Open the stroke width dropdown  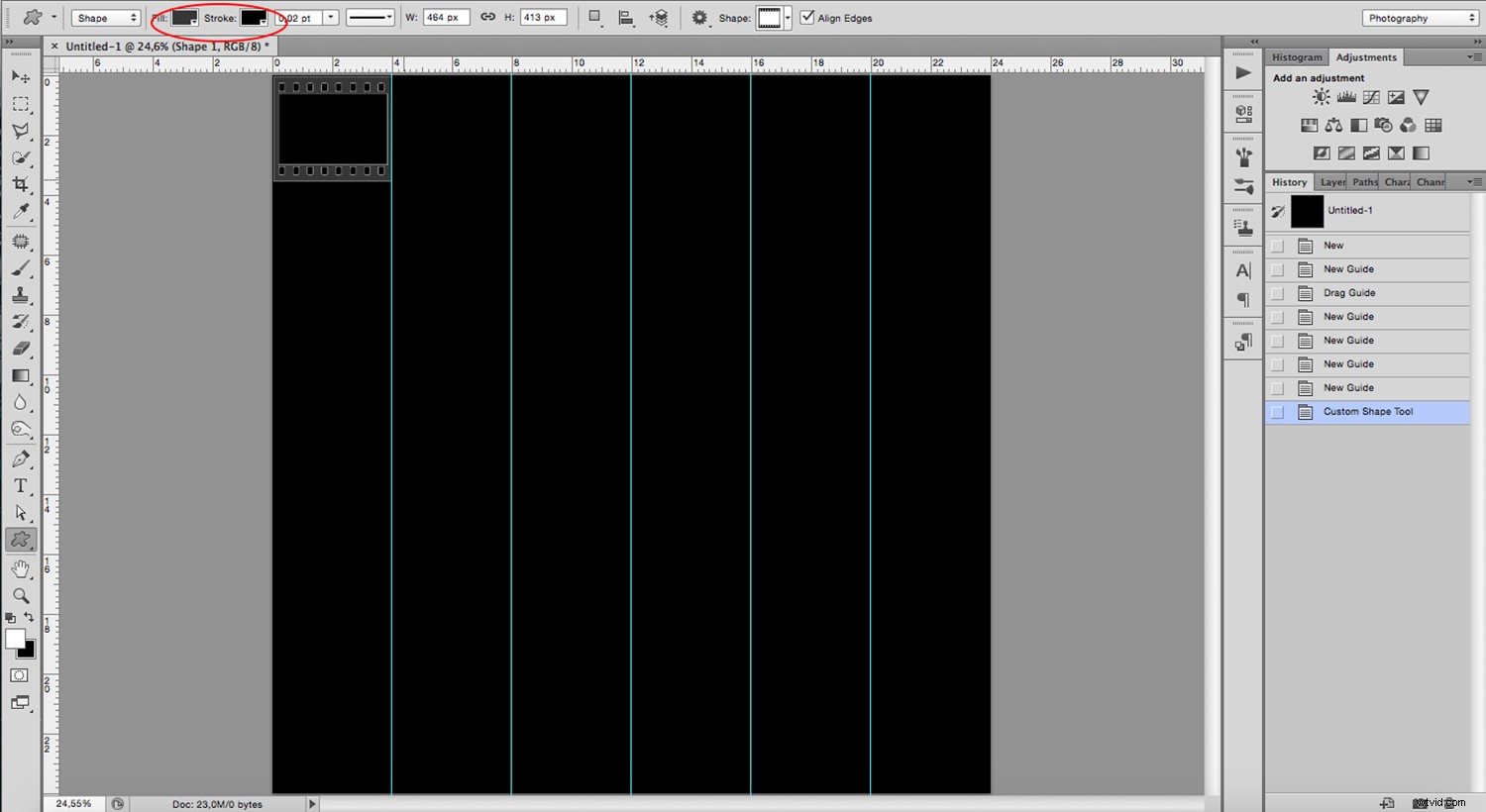point(330,17)
